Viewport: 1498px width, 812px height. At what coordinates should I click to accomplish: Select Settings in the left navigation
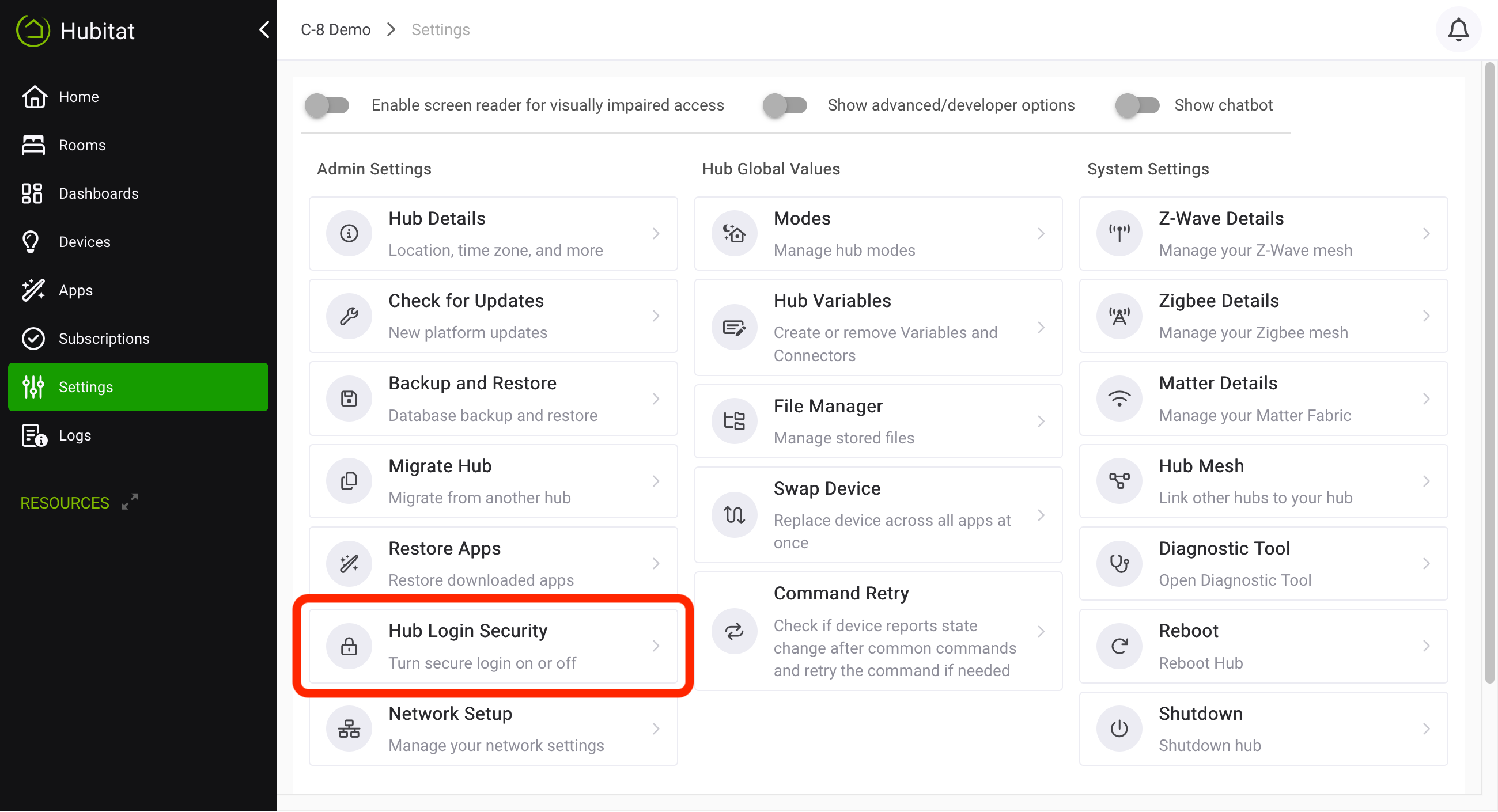pyautogui.click(x=85, y=386)
